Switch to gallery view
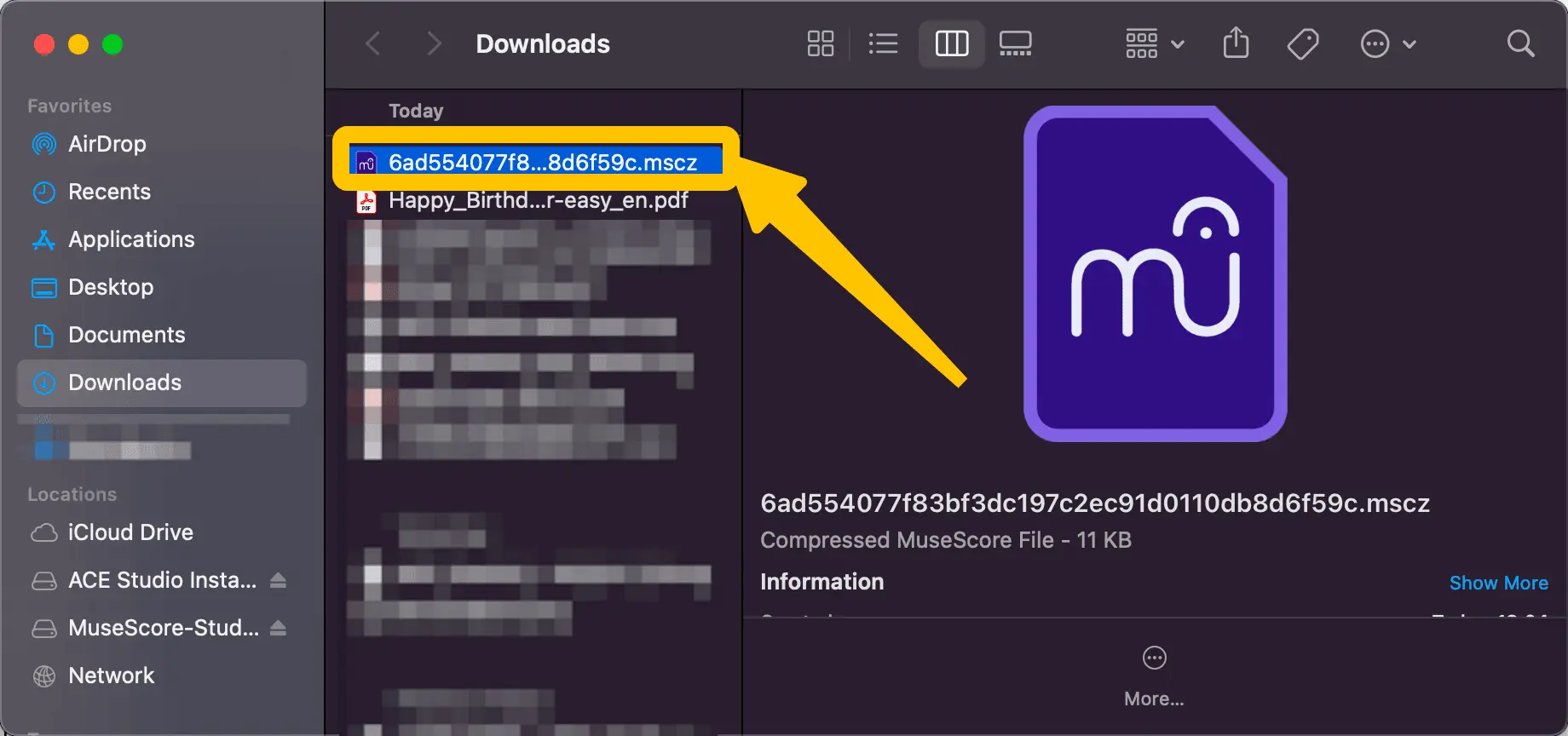 pos(1015,43)
